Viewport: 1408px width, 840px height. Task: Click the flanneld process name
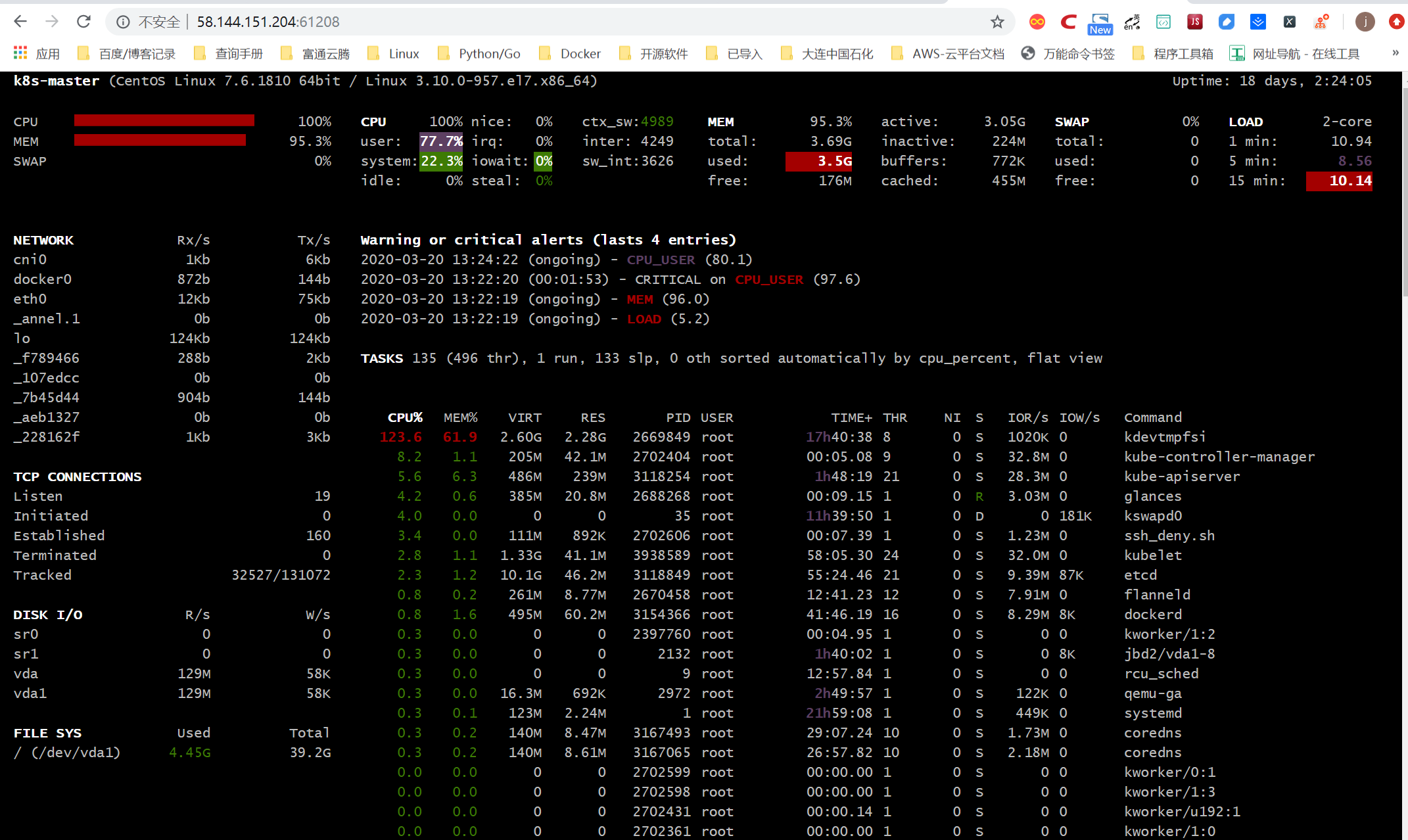pyautogui.click(x=1157, y=595)
